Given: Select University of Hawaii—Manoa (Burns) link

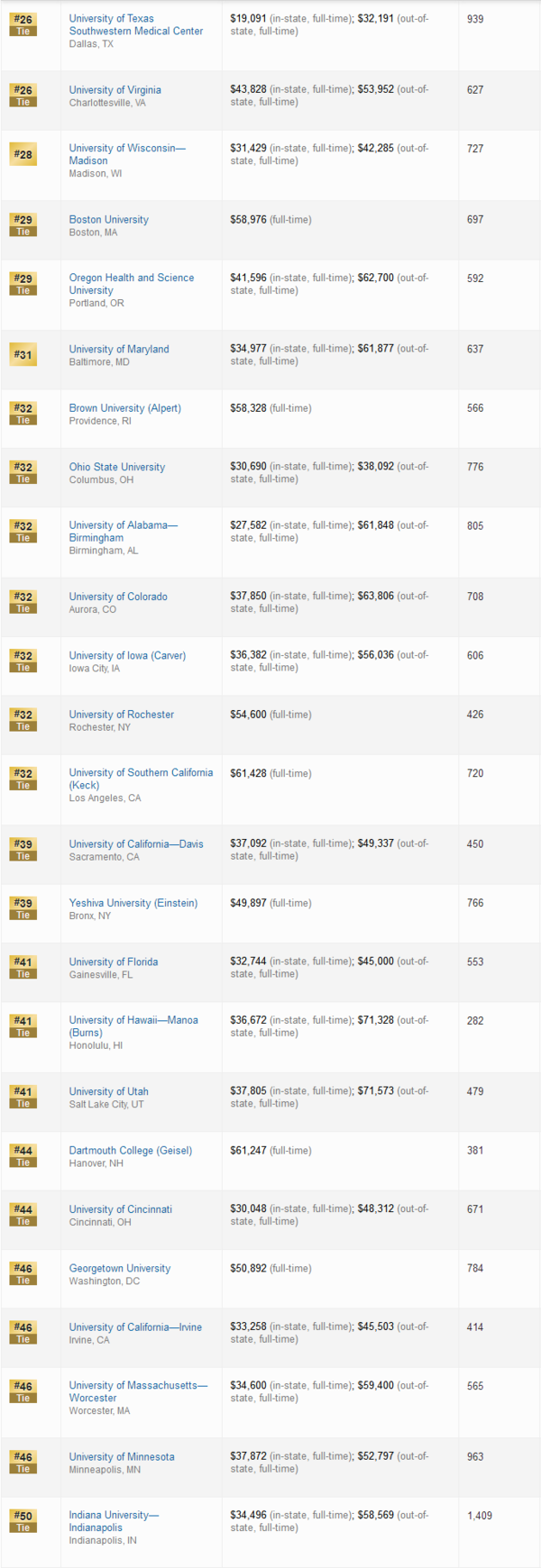Looking at the screenshot, I should [x=133, y=1026].
